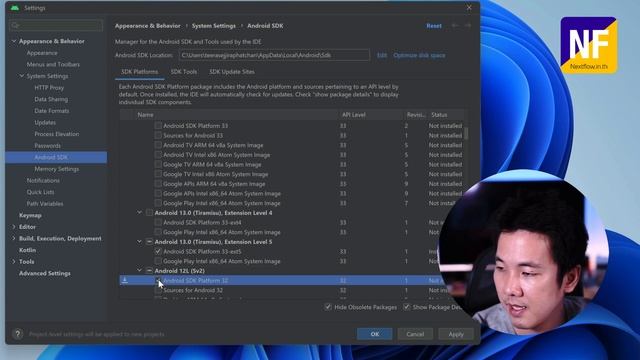The width and height of the screenshot is (640, 360).
Task: Open Notifications settings
Action: (x=43, y=180)
